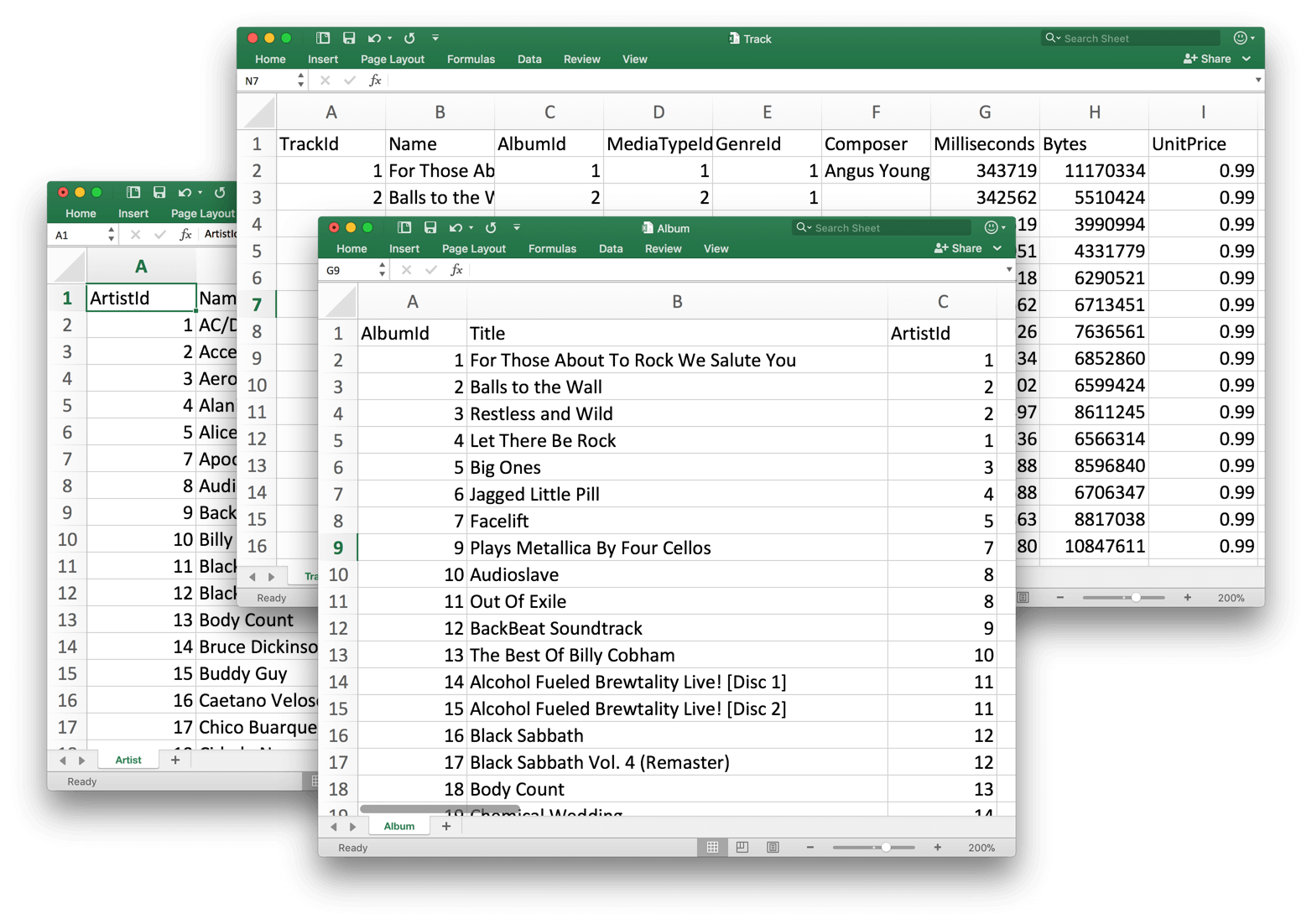This screenshot has width=1312, height=924.
Task: Click the Redo icon in the Album toolbar
Action: pyautogui.click(x=491, y=227)
